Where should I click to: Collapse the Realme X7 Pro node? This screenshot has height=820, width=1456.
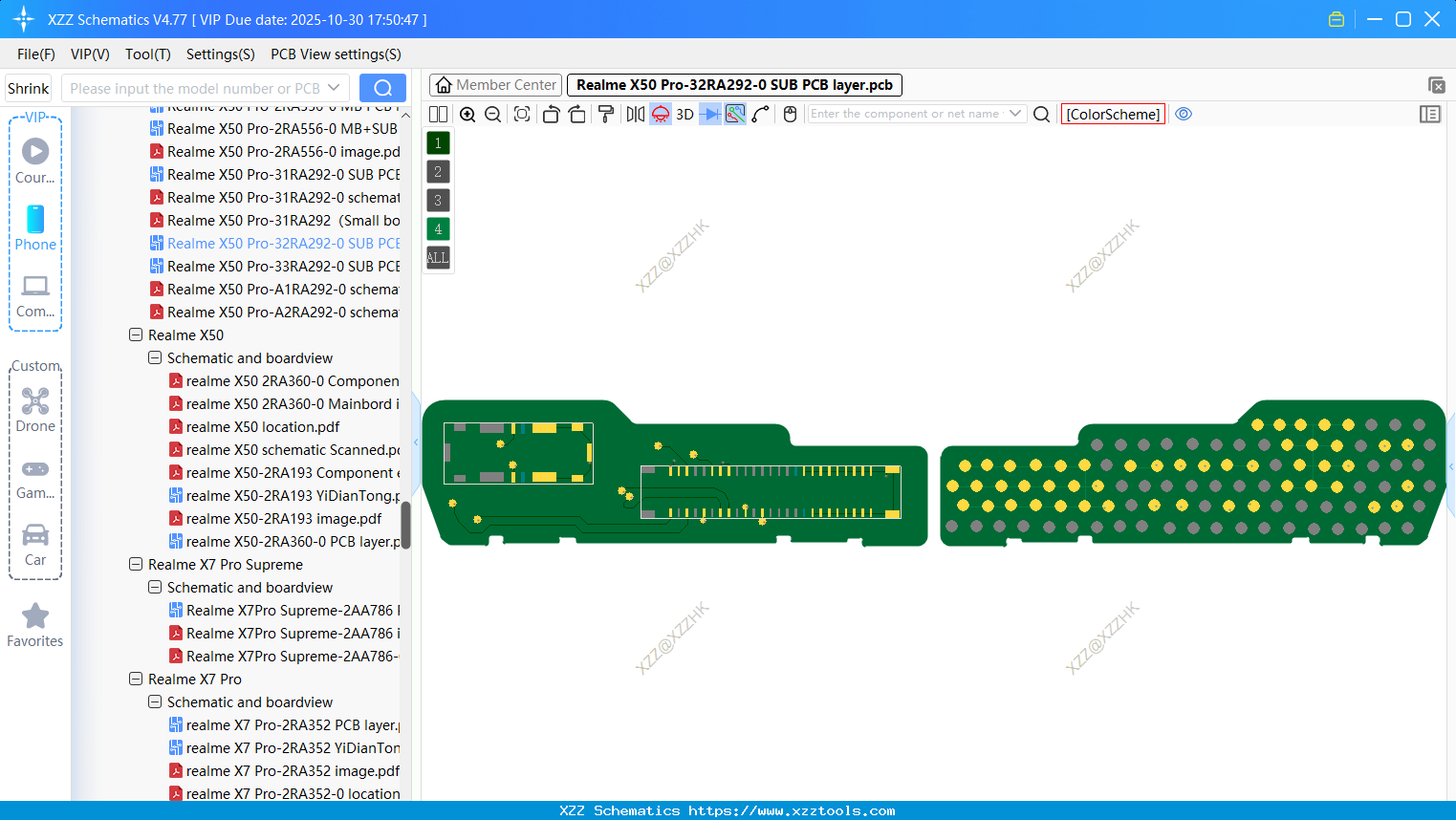tap(135, 679)
